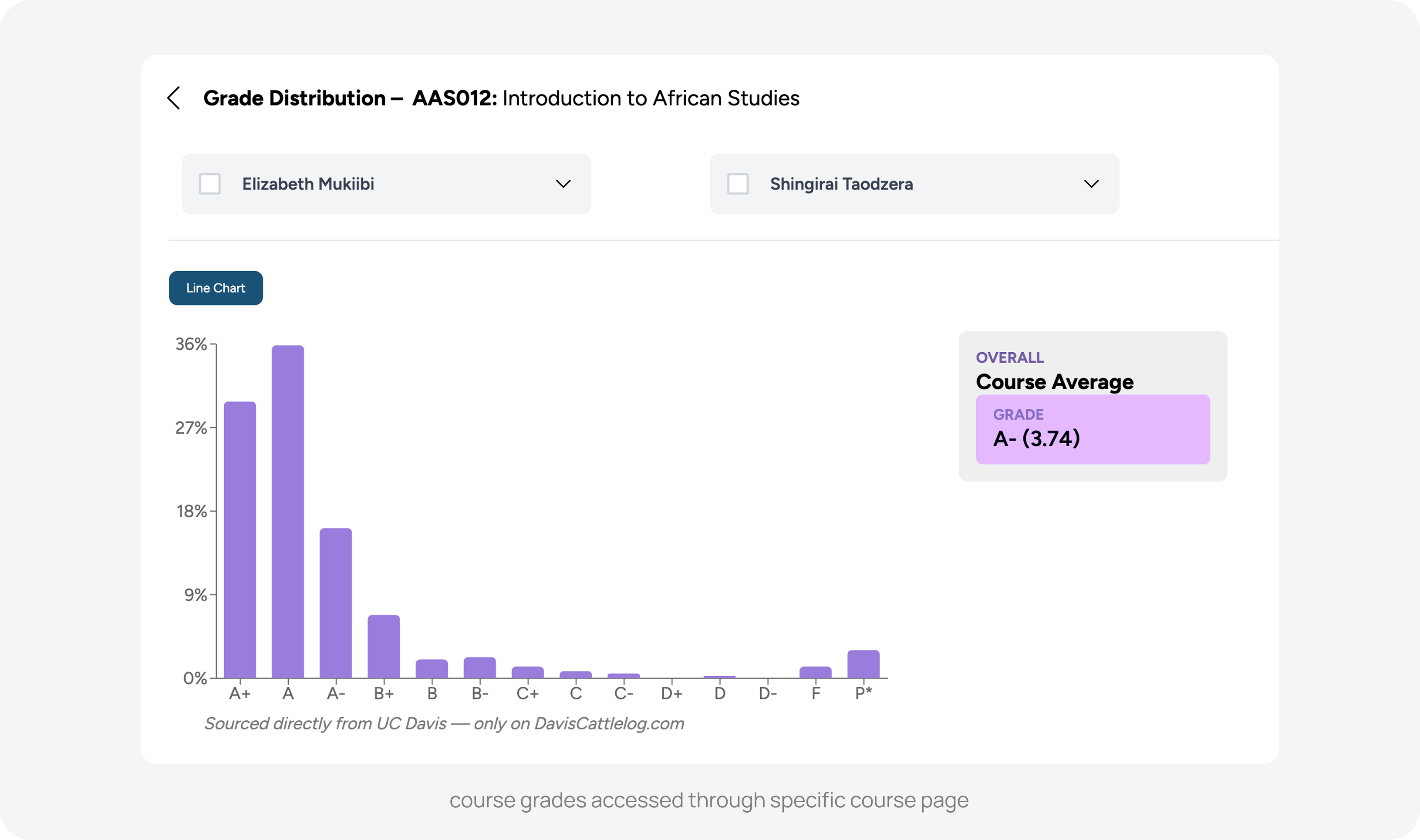
Task: Click the '18%' y-axis label
Action: (x=192, y=511)
